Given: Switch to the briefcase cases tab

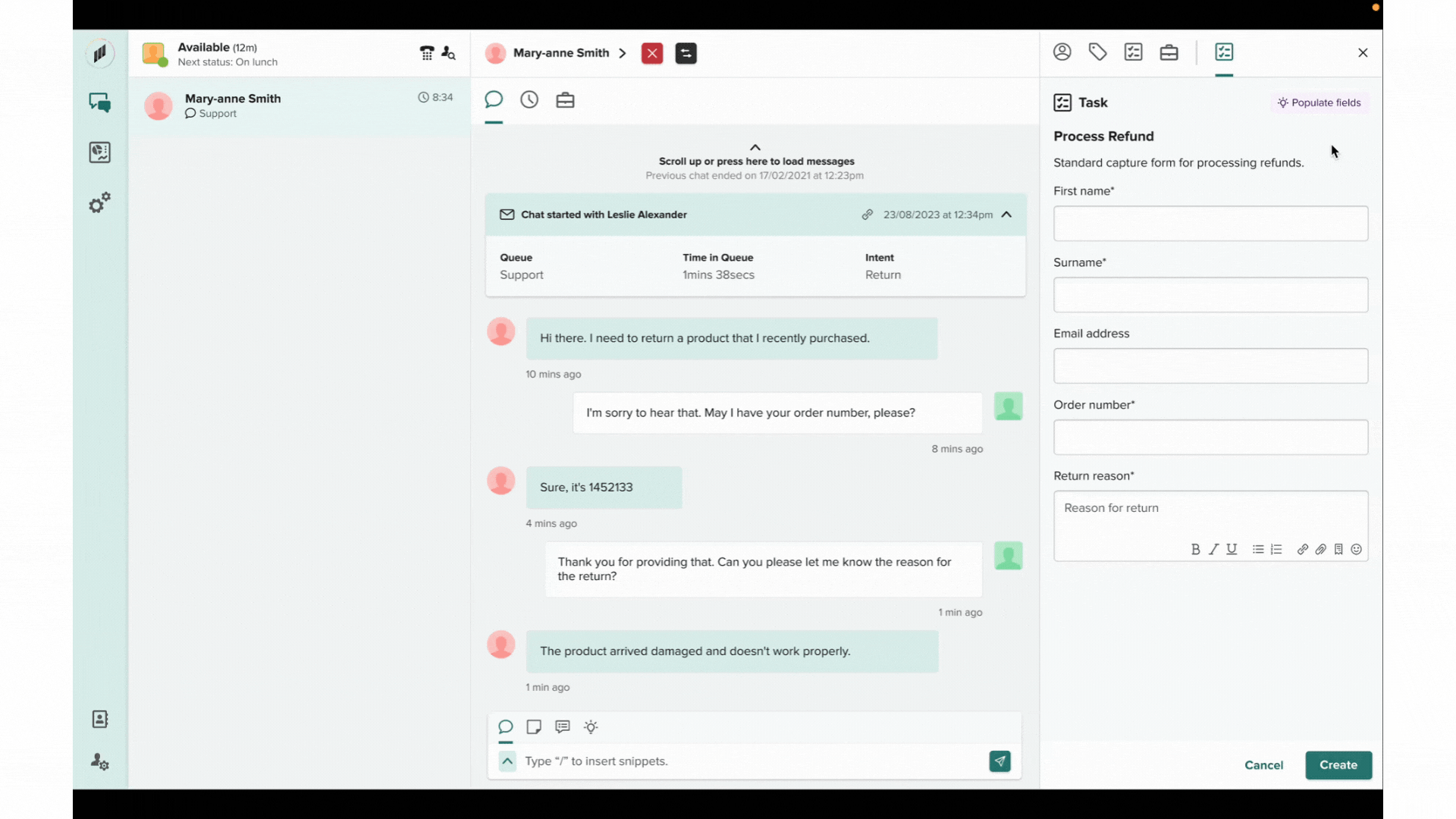Looking at the screenshot, I should pyautogui.click(x=565, y=99).
